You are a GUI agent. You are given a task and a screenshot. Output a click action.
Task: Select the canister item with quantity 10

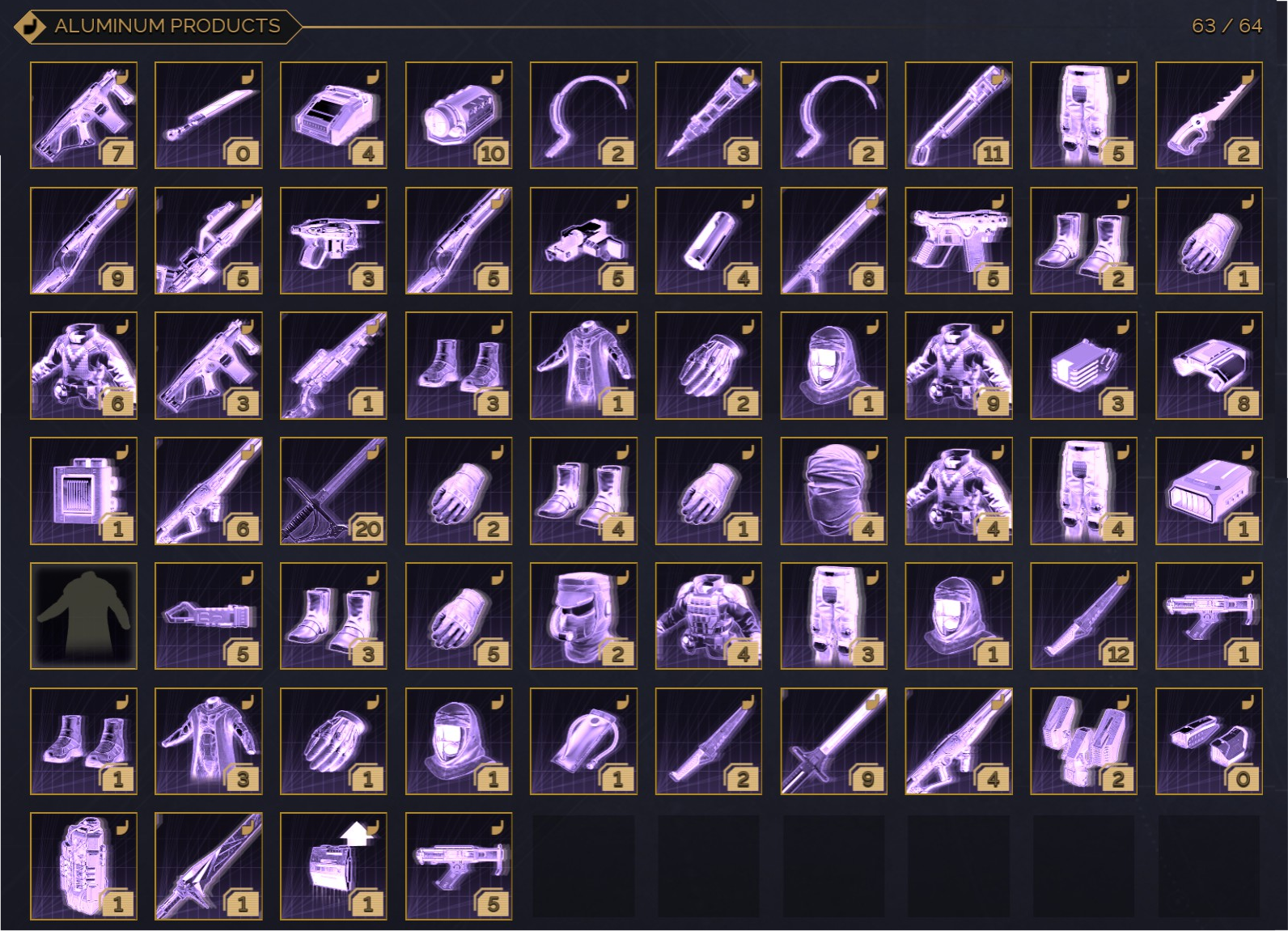(x=459, y=116)
